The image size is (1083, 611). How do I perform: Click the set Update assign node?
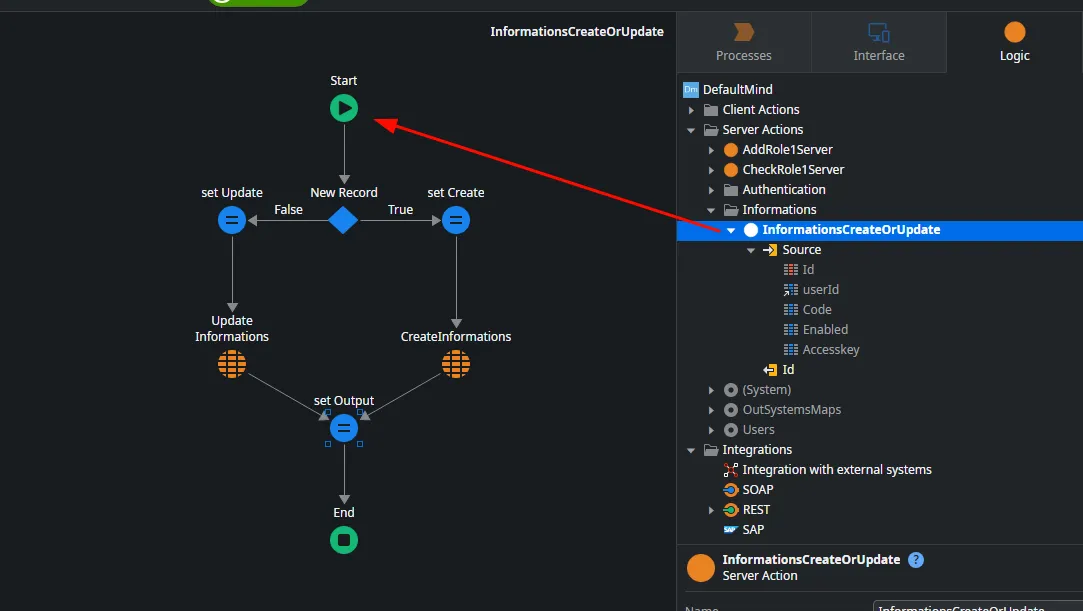232,220
